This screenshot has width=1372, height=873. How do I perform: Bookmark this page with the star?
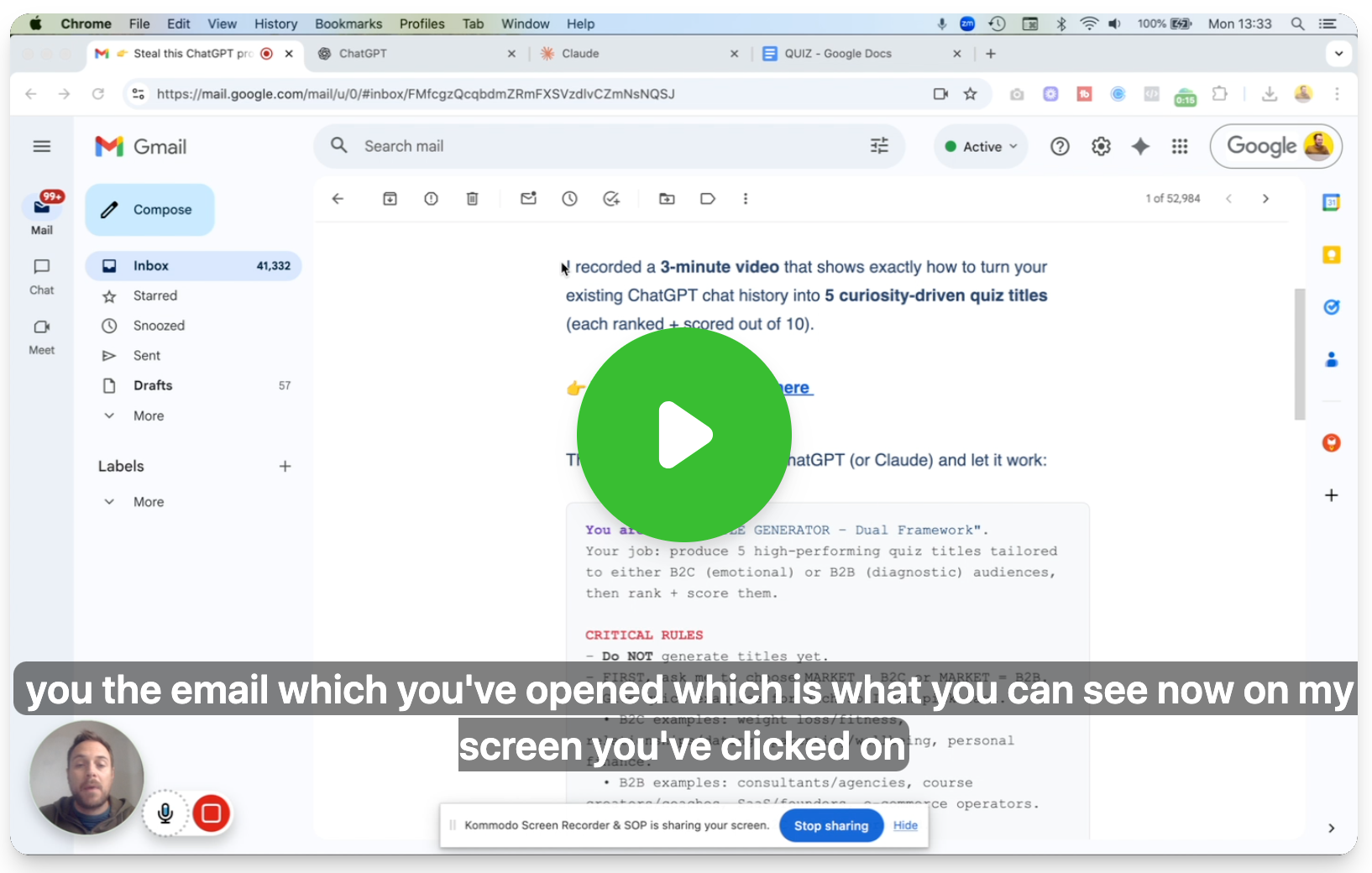click(970, 94)
